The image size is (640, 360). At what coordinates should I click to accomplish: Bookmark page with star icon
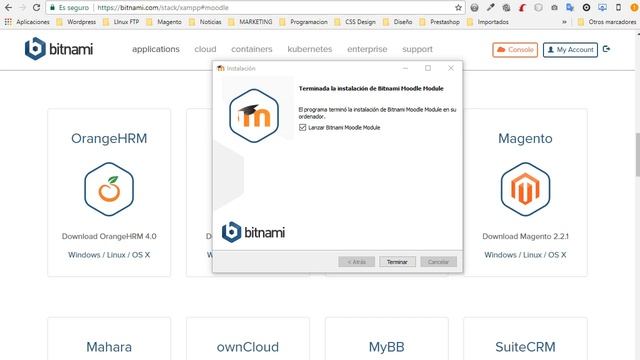click(x=458, y=8)
